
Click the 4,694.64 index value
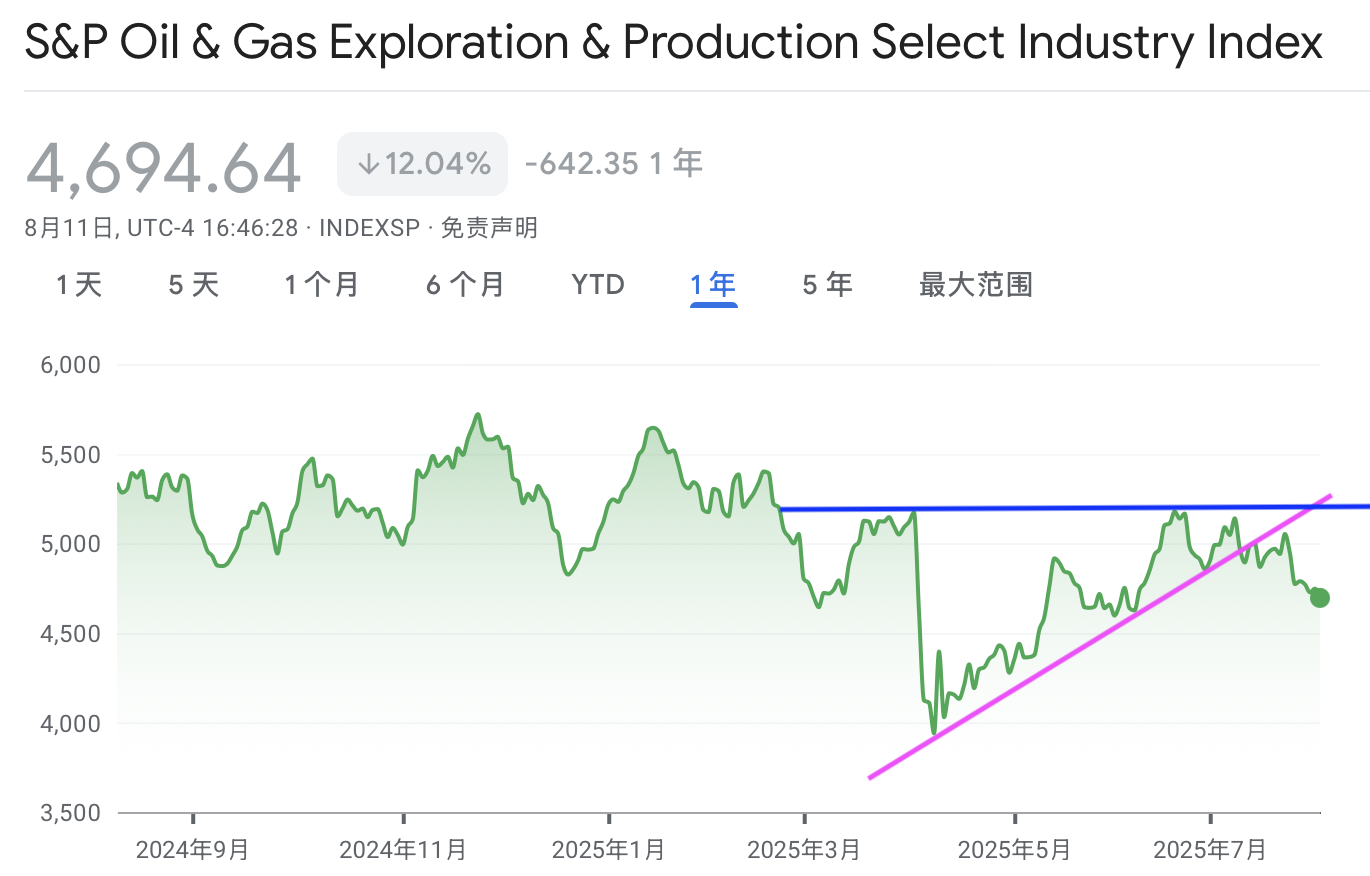(x=163, y=167)
